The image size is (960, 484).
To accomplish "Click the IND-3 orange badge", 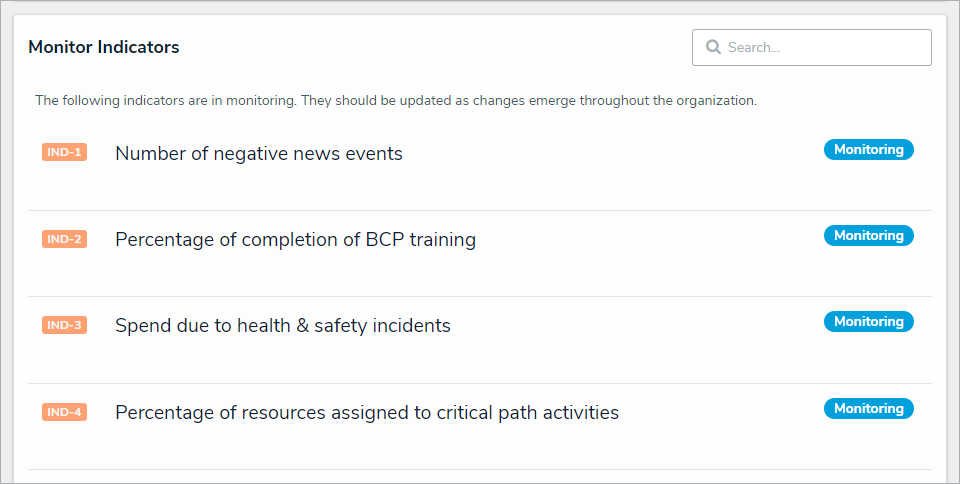I will point(64,325).
